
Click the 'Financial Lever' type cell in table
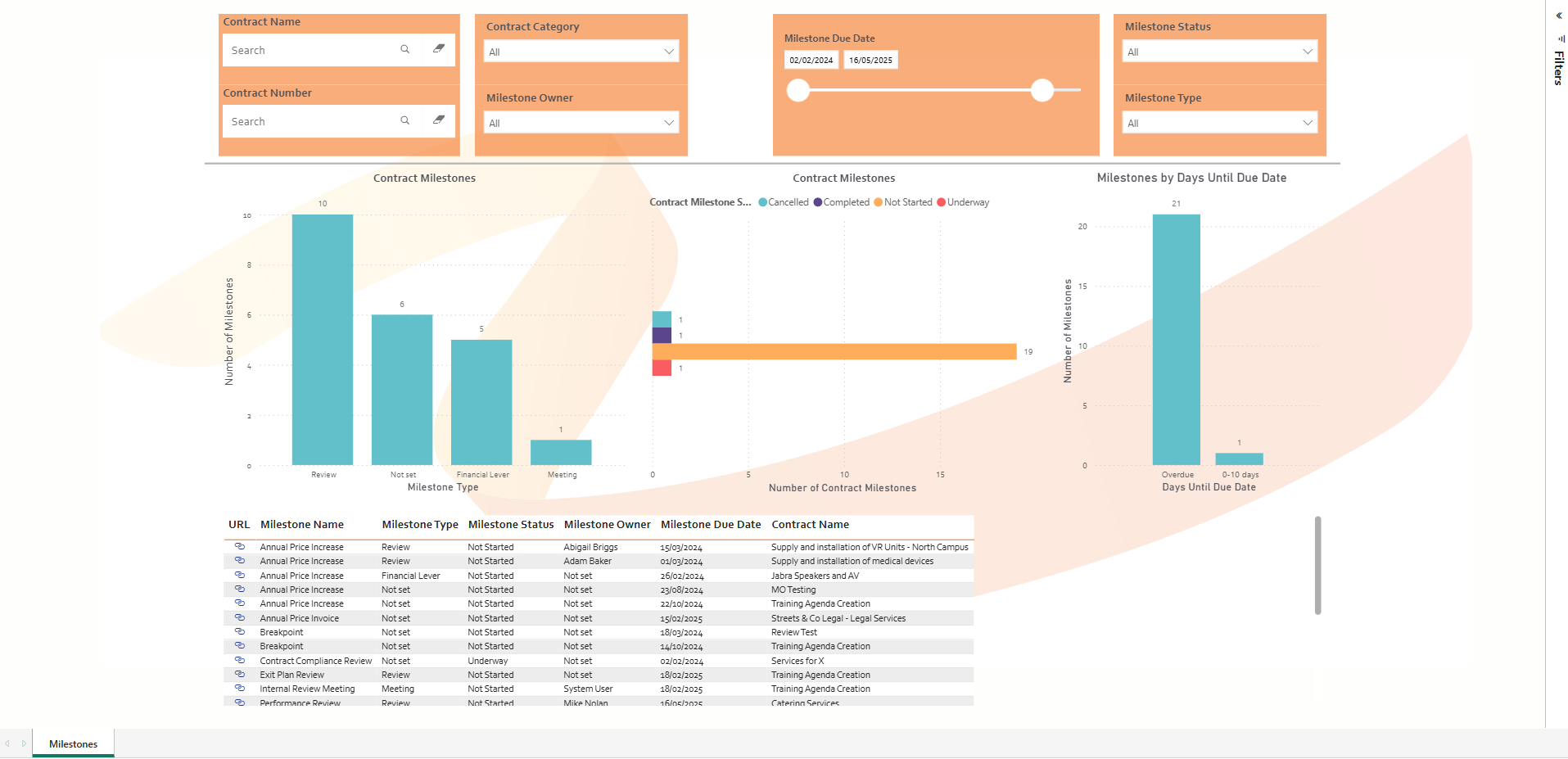411,576
